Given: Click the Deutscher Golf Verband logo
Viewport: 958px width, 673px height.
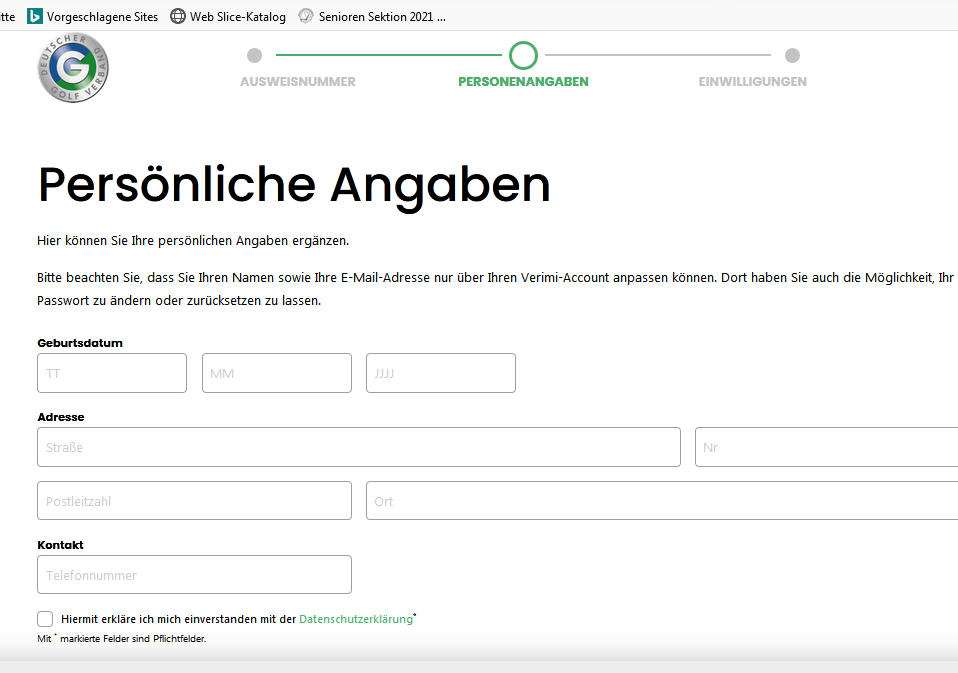Looking at the screenshot, I should point(73,67).
